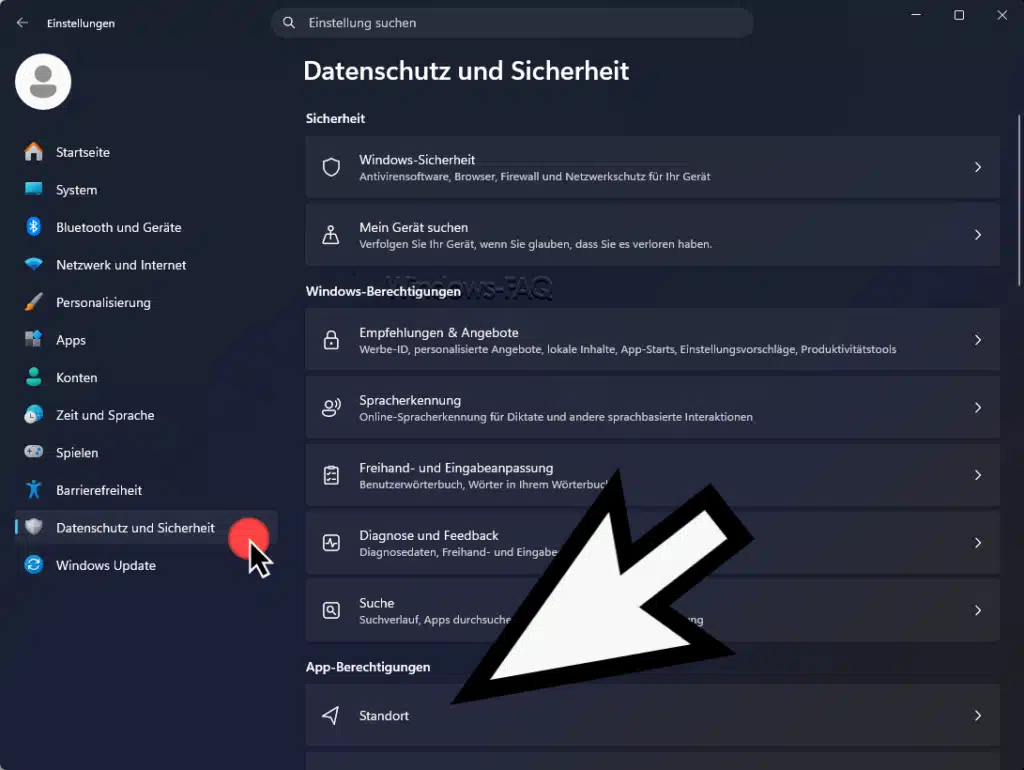
Task: Click the Bluetooth icon in sidebar
Action: point(33,227)
